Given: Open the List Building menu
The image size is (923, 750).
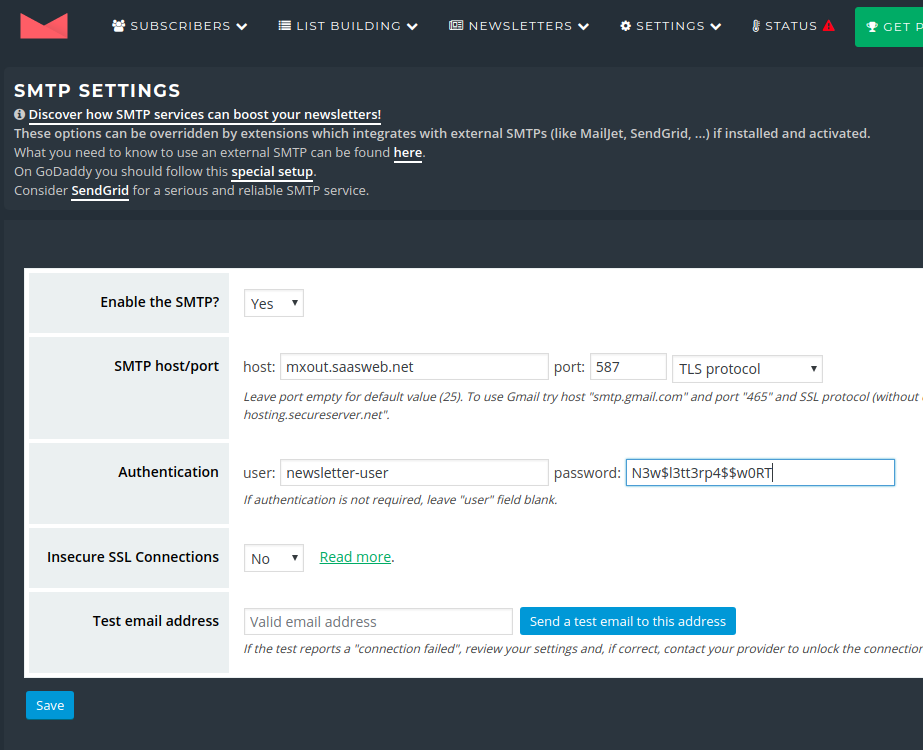Looking at the screenshot, I should tap(348, 26).
